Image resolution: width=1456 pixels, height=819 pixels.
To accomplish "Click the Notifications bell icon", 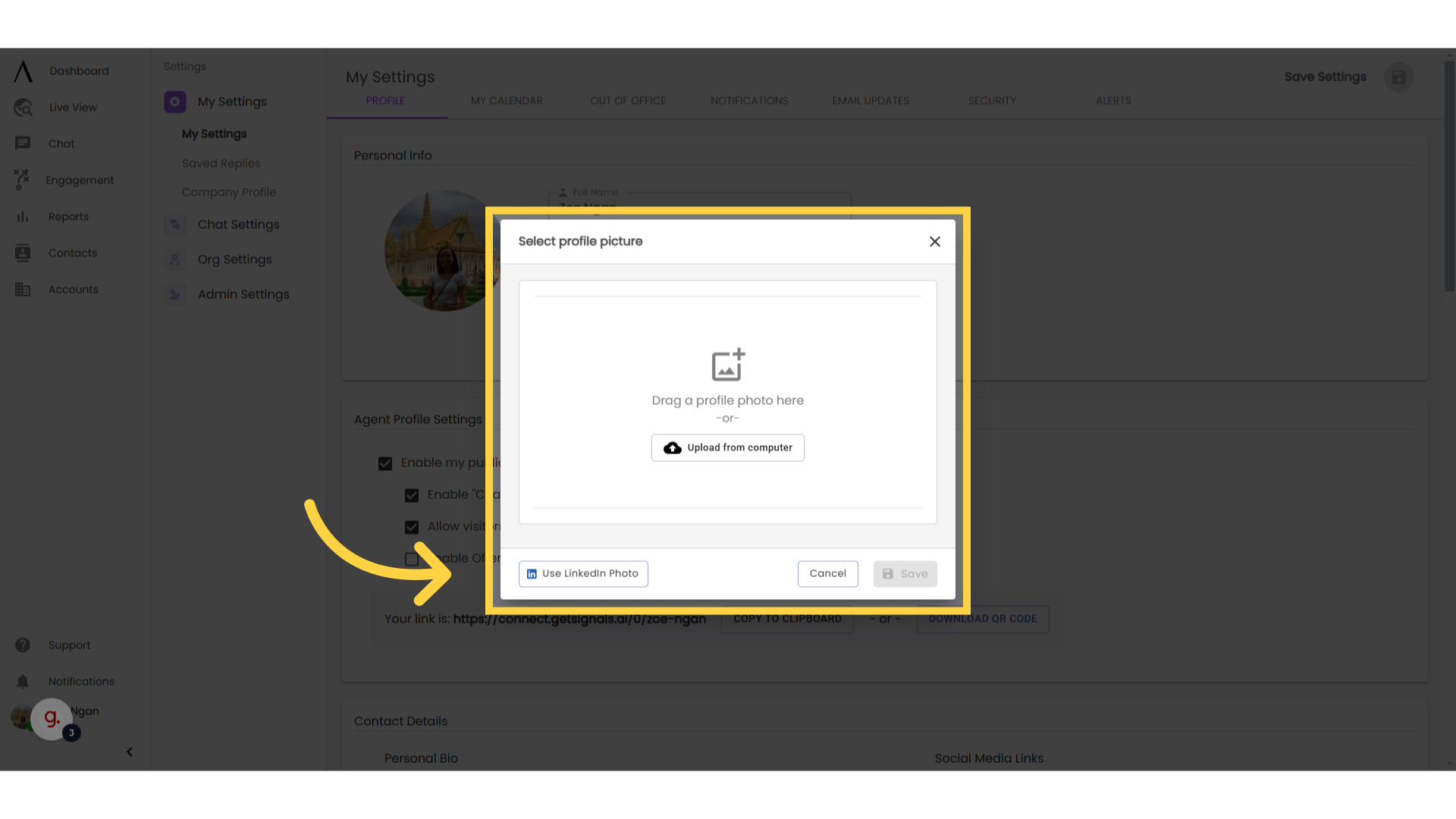I will pyautogui.click(x=22, y=681).
